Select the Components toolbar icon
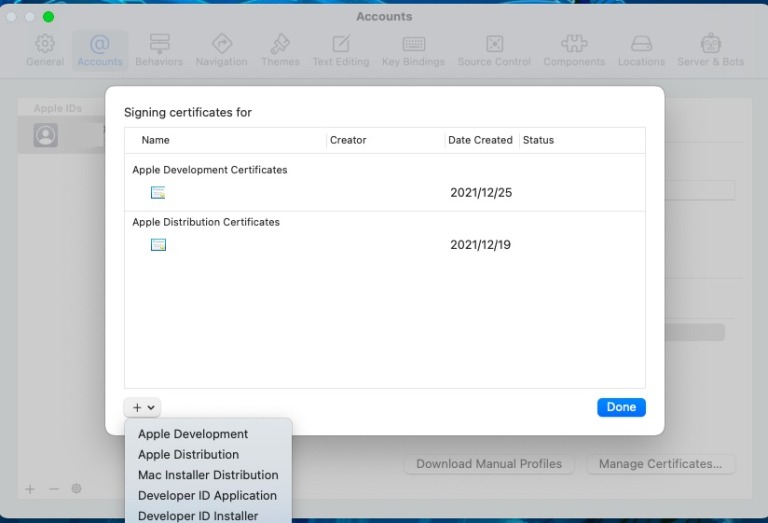Image resolution: width=768 pixels, height=523 pixels. click(x=573, y=50)
